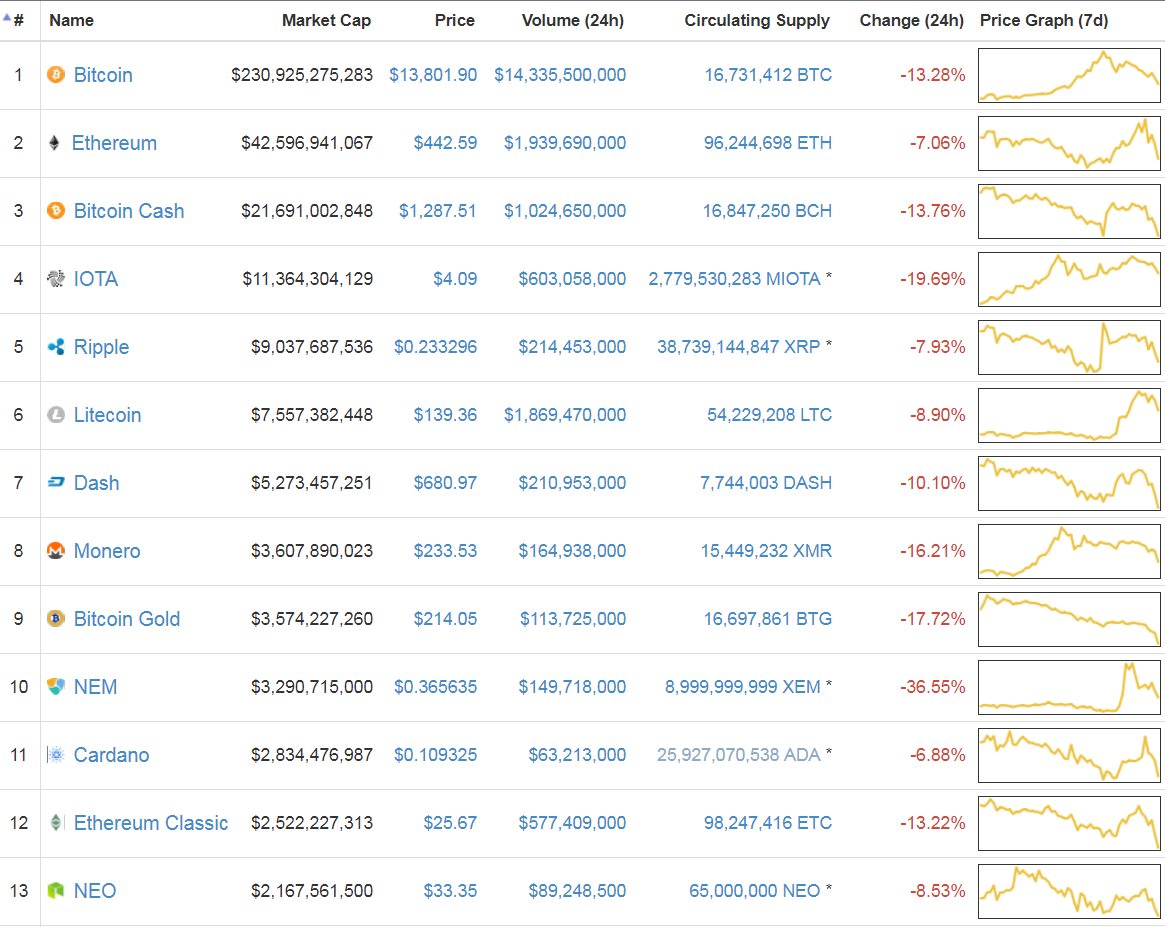The image size is (1165, 927).
Task: Open Ethereum 7d price graph
Action: [x=1069, y=143]
